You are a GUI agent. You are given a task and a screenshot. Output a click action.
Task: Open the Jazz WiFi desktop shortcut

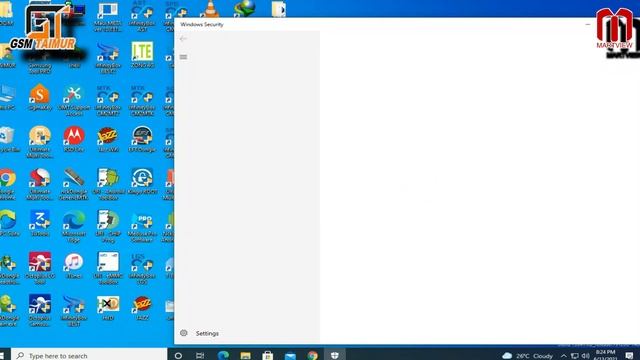[x=108, y=139]
